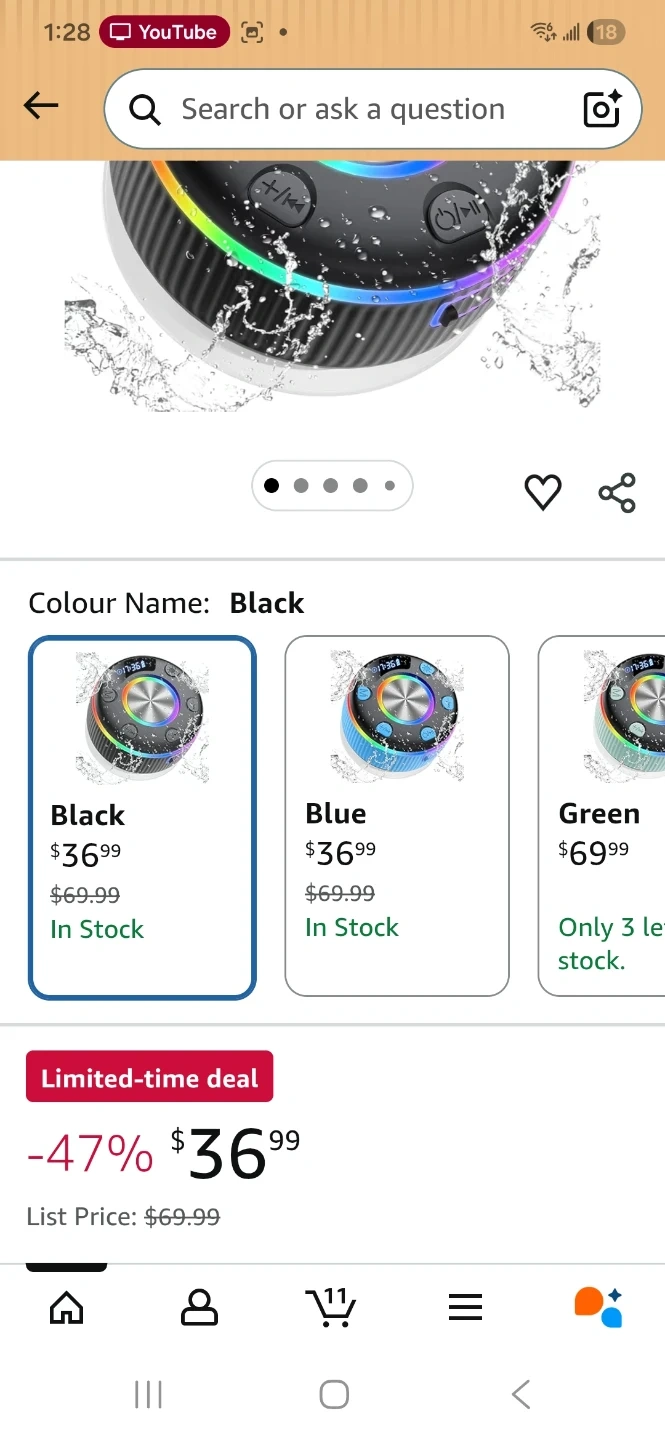
Task: Select the Black colour option
Action: coord(142,817)
